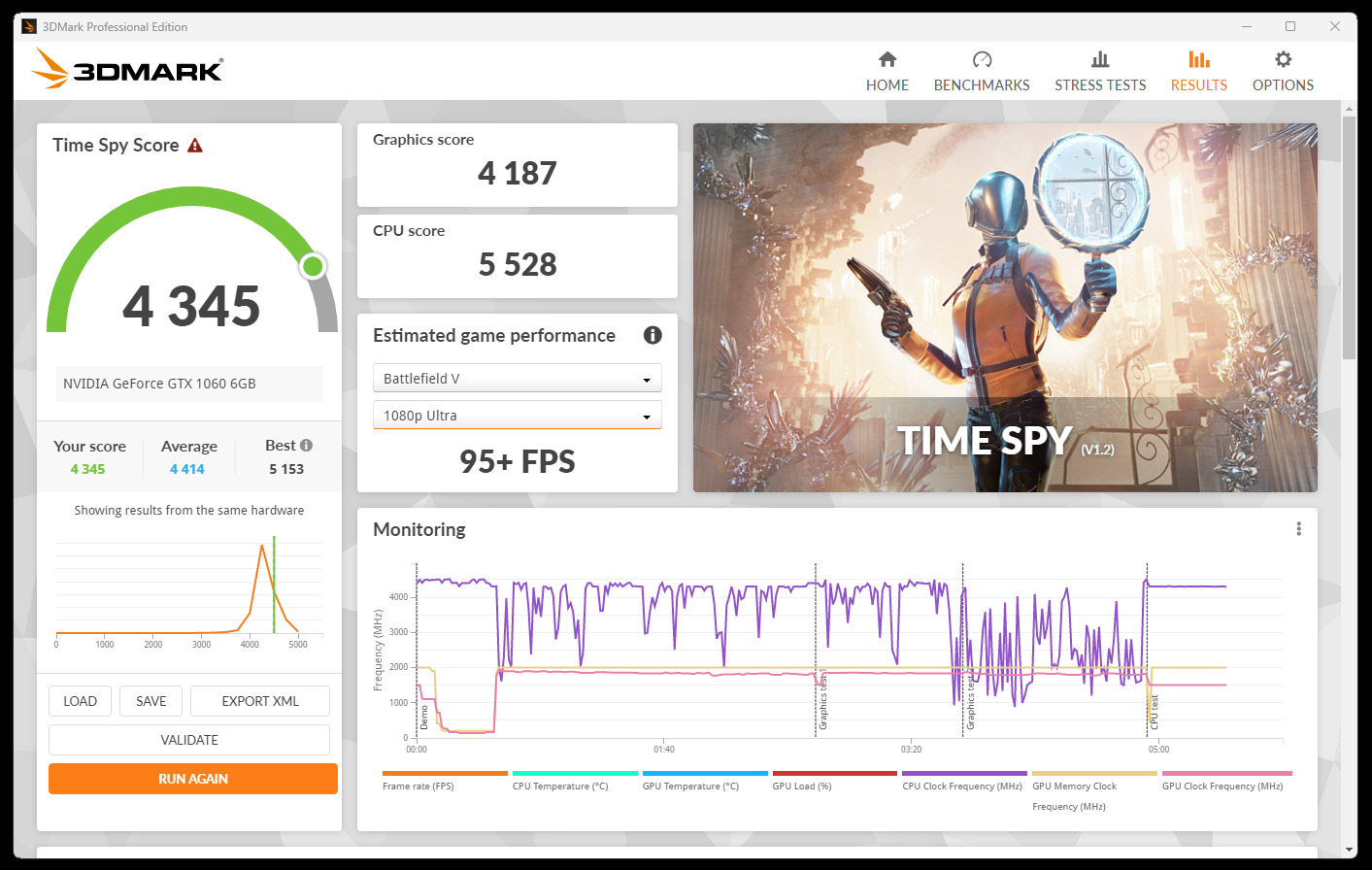The image size is (1372, 870).
Task: Click the scrollbar down arrow
Action: point(1349,850)
